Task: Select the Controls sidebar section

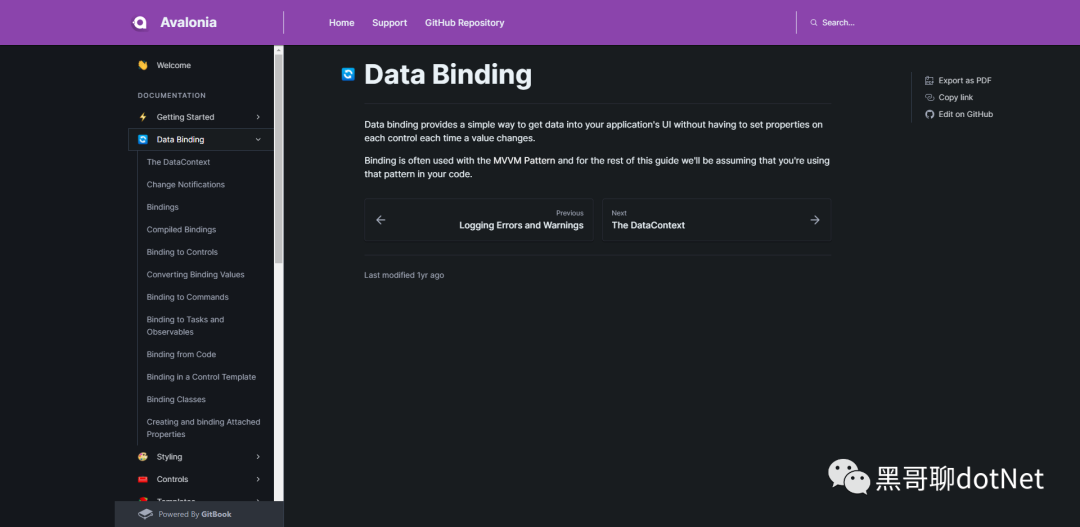Action: (201, 479)
